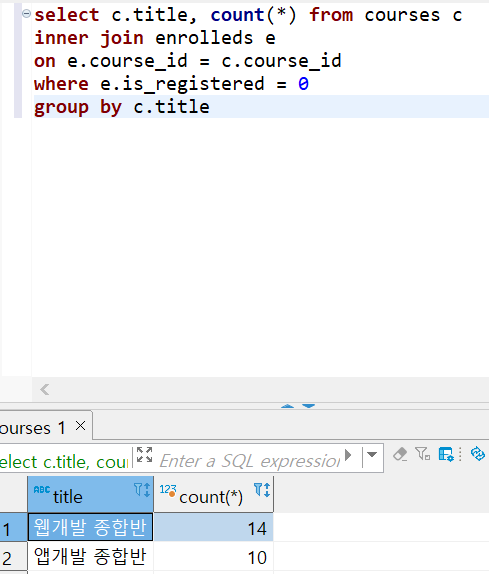The image size is (489, 574).
Task: Click the select keyword in the editor
Action: 67,15
